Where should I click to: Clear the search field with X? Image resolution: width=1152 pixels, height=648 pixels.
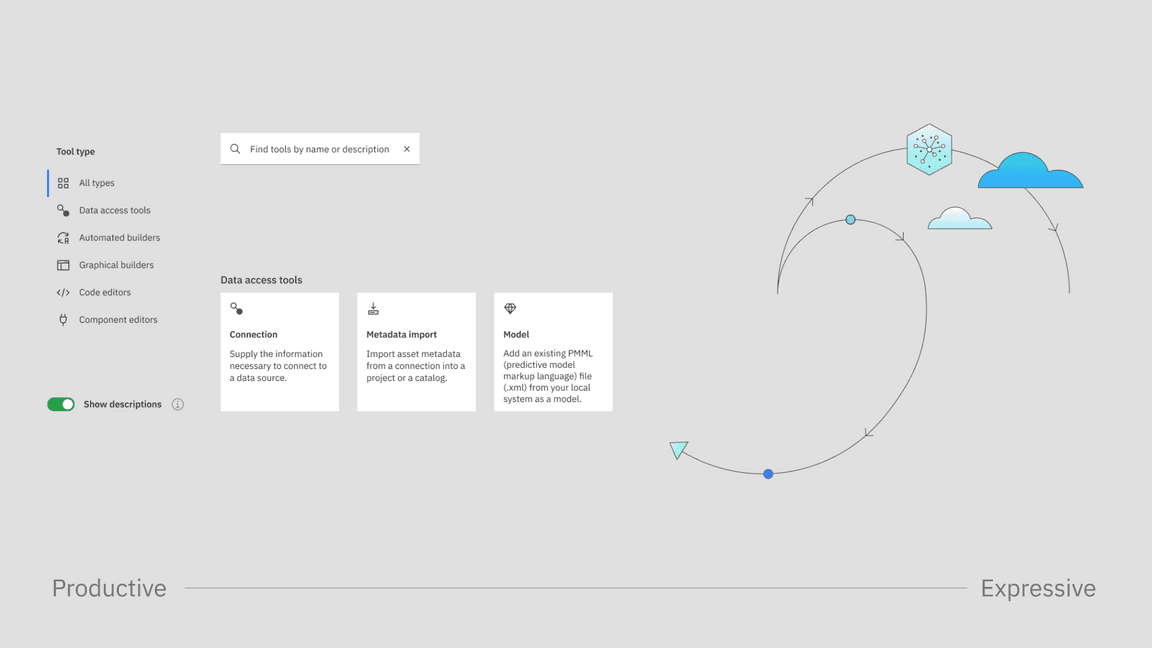(407, 149)
